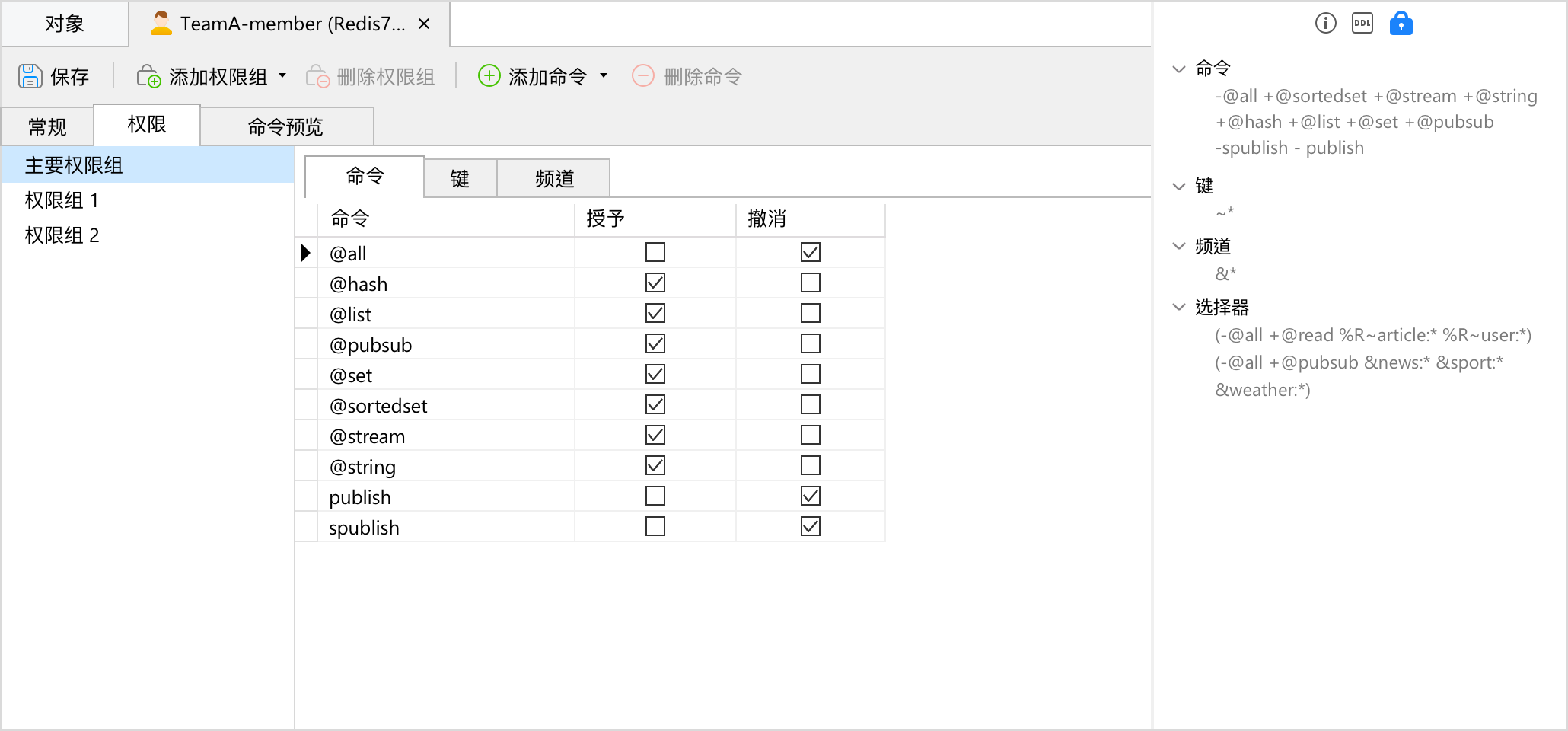Collapse the 选择器 section in side panel
Screen dimensions: 1568x731
click(x=1179, y=307)
